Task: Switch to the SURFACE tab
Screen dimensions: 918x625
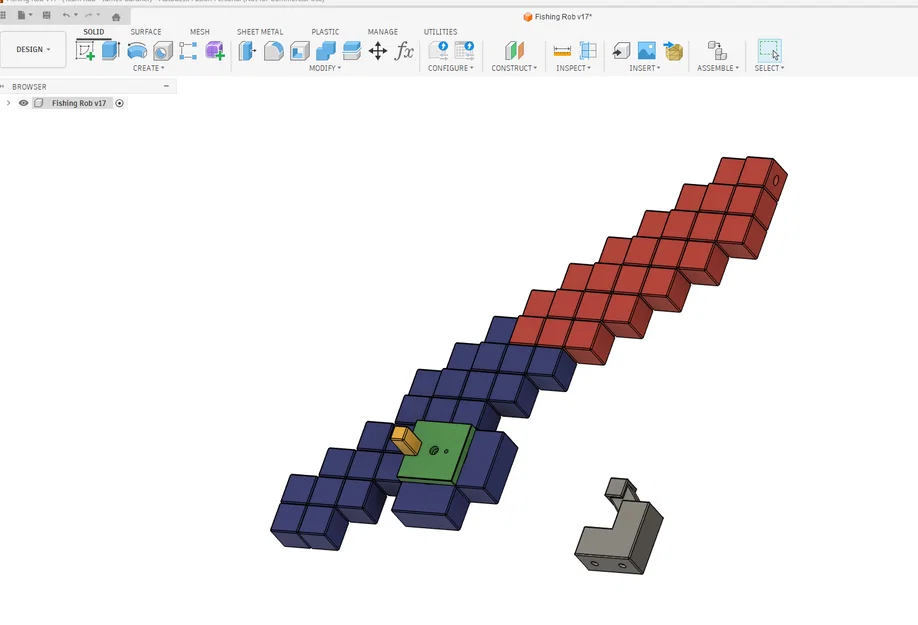Action: coord(146,32)
